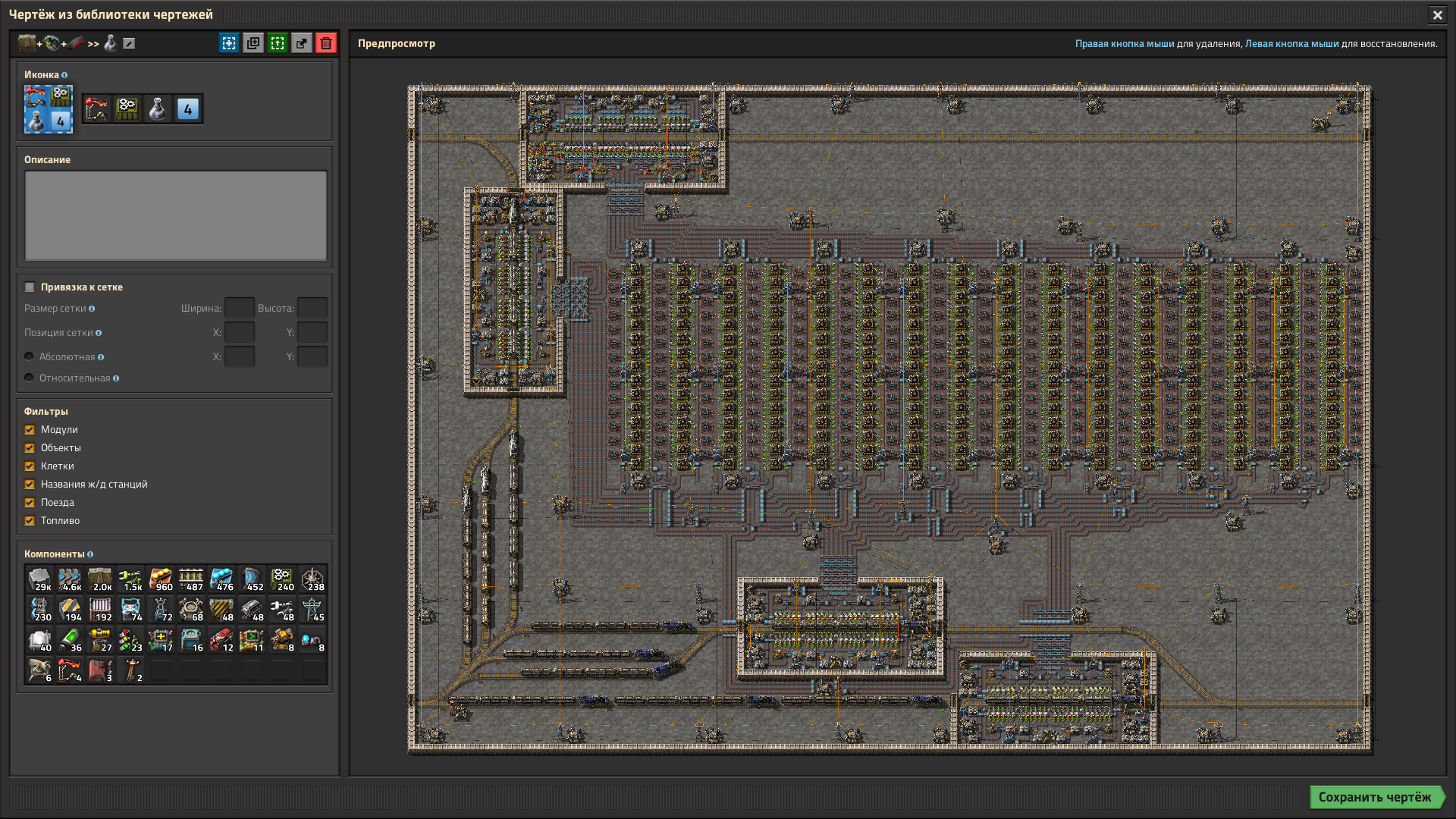
Task: Click the train stop component showing 3
Action: pos(100,670)
